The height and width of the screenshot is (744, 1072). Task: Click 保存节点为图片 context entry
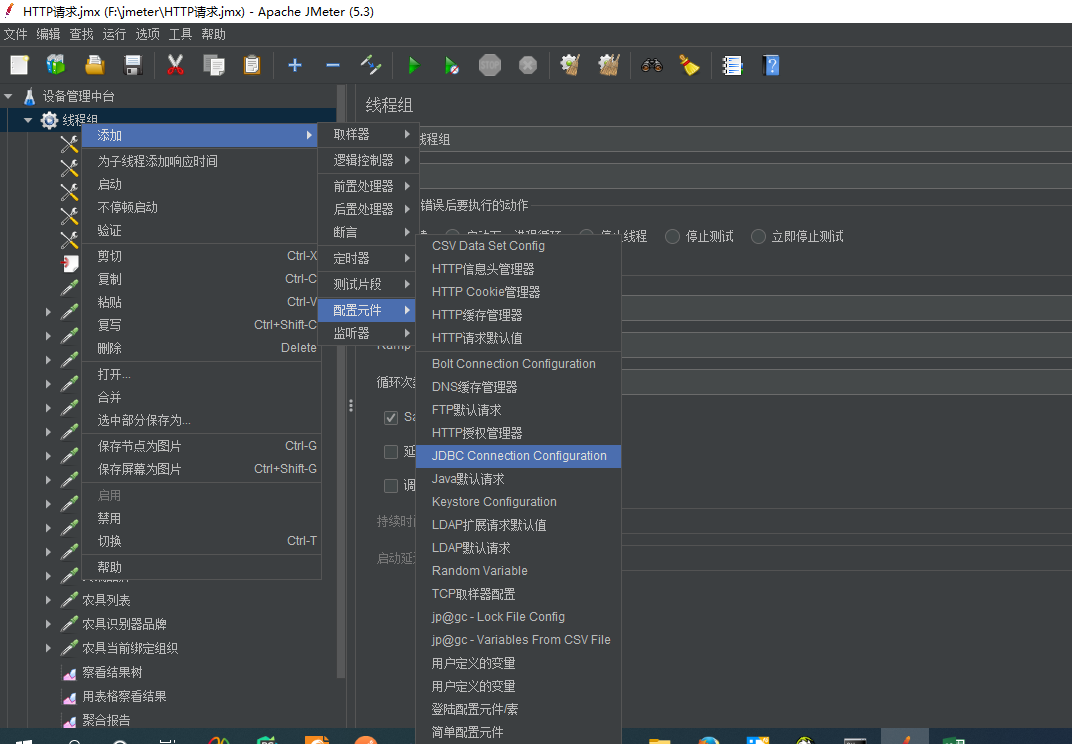pos(201,446)
